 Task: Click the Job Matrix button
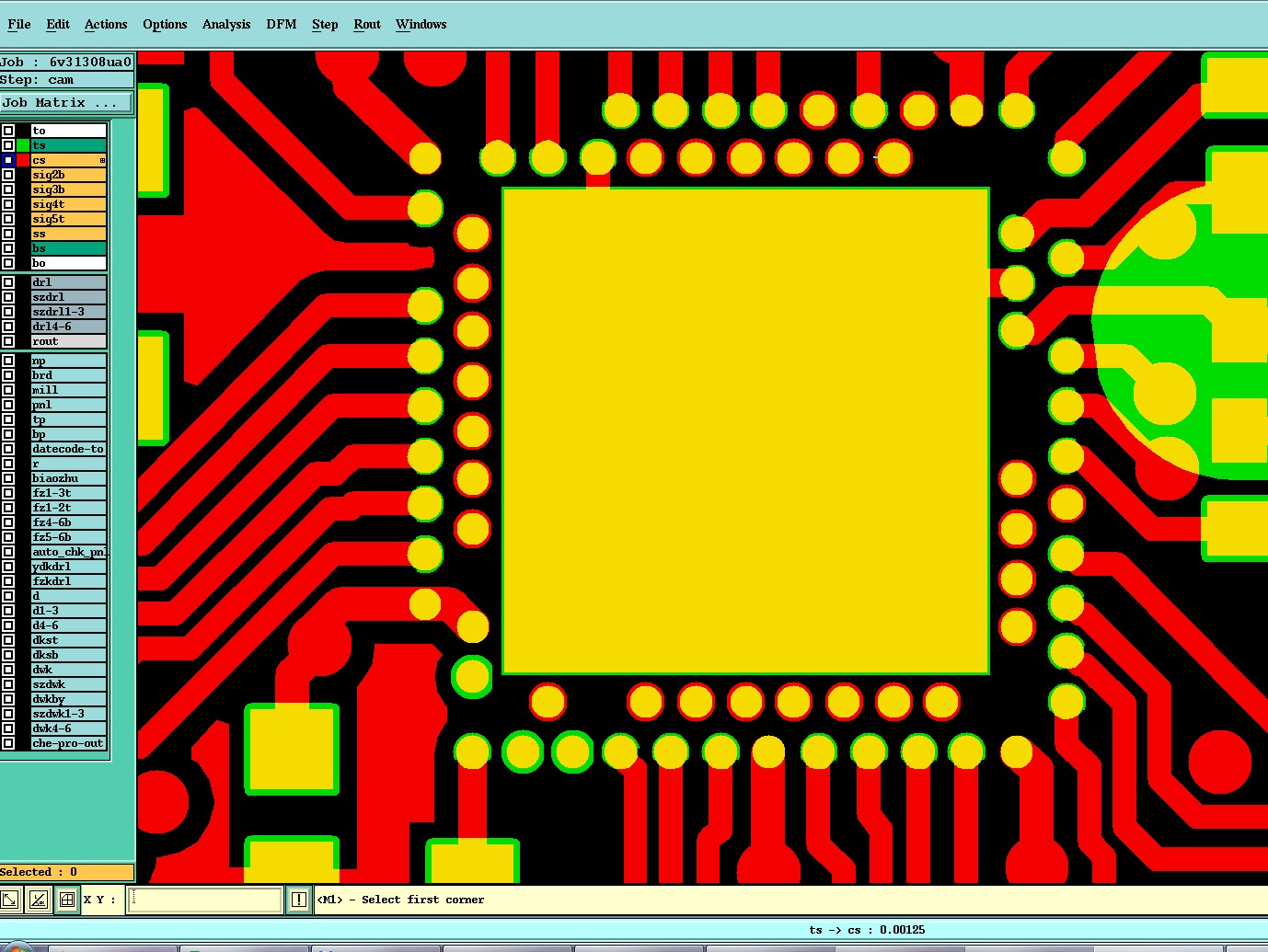click(x=66, y=102)
